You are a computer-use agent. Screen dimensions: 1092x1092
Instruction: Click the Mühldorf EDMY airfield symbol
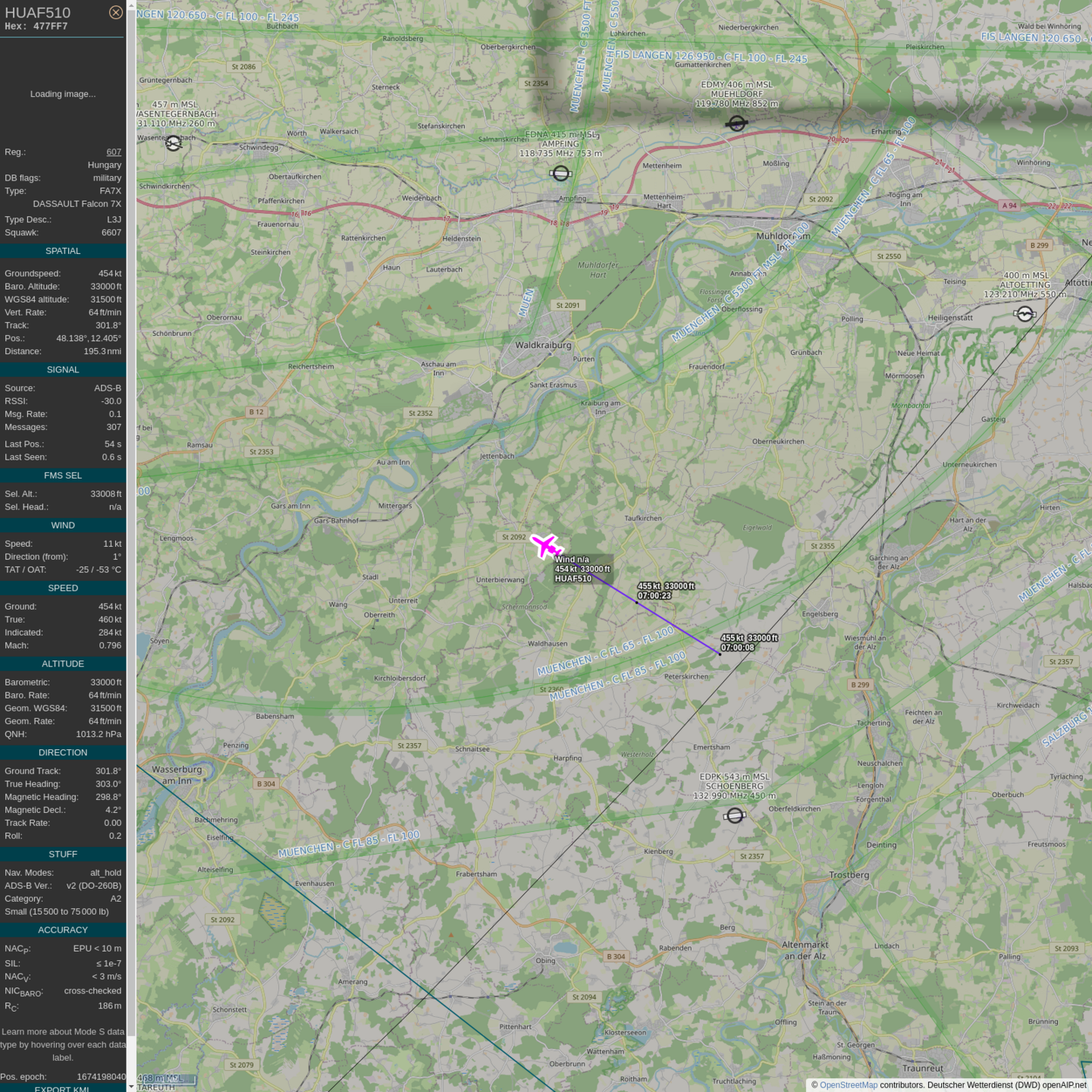click(x=736, y=123)
